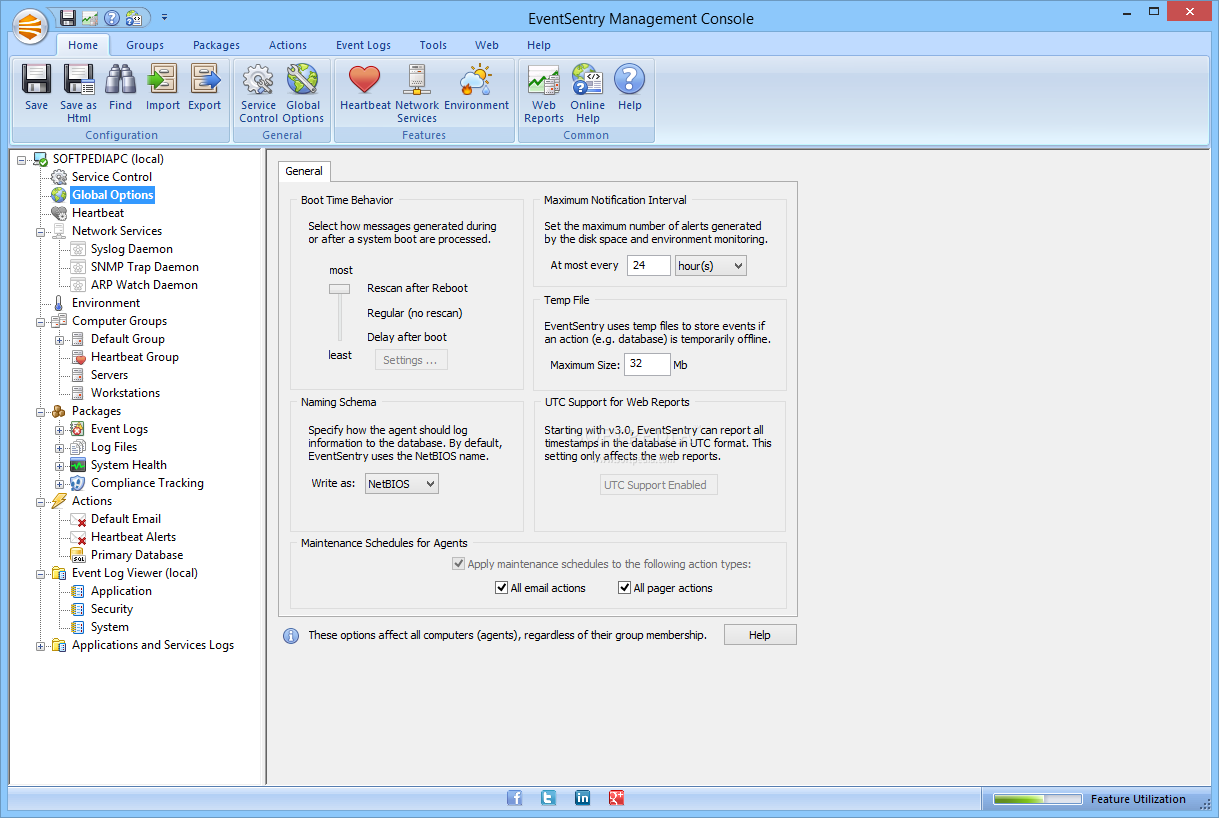Expand the Compliance Tracking node
This screenshot has width=1219, height=818.
[x=60, y=483]
